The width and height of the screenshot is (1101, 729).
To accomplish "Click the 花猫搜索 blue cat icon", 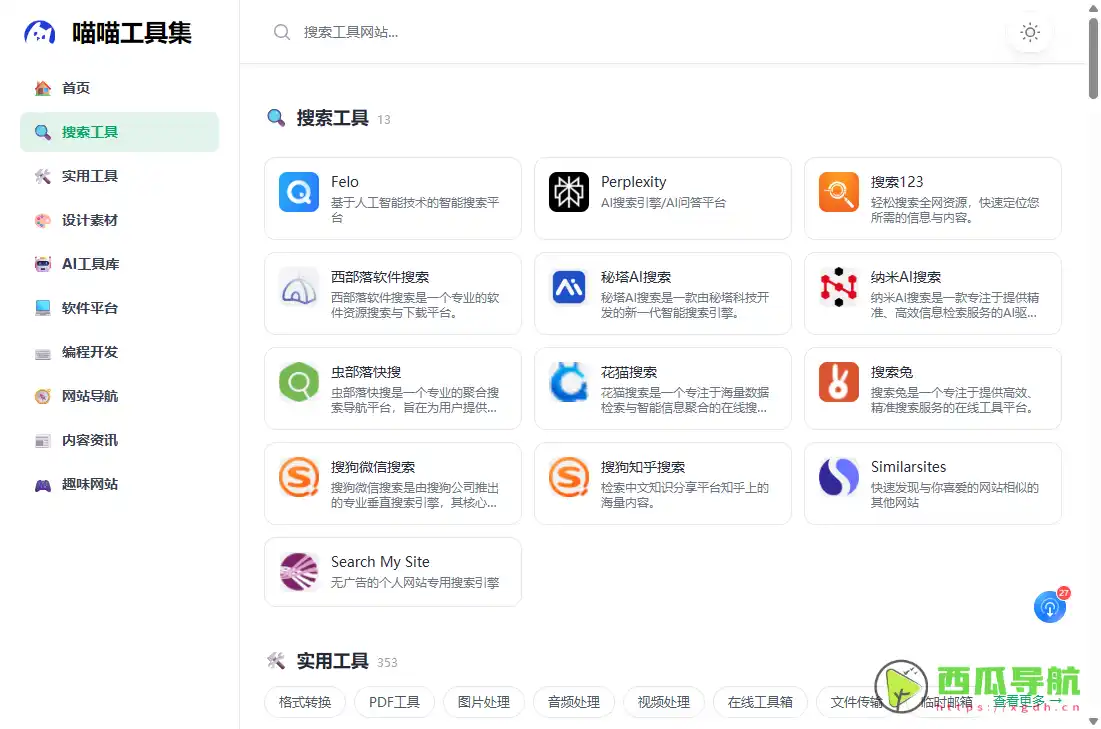I will tap(569, 382).
